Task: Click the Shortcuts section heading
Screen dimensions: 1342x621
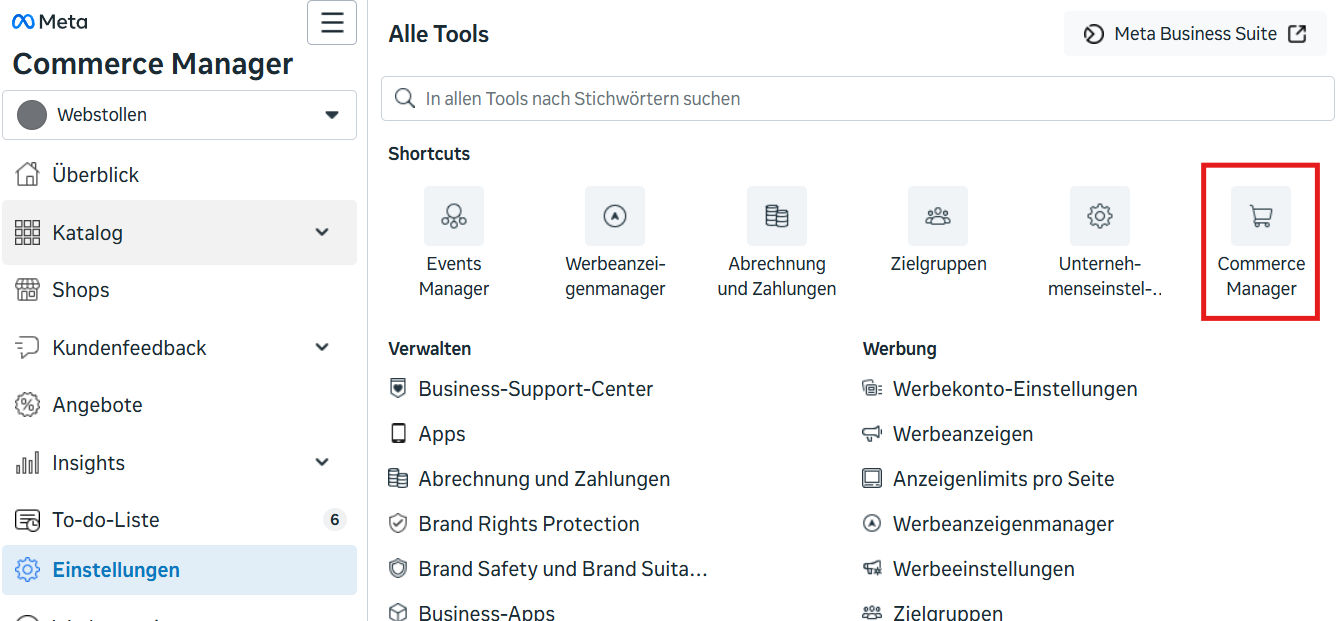Action: 429,154
